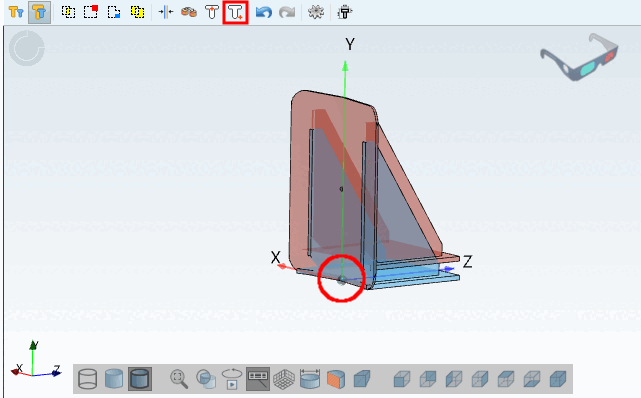The image size is (641, 398).
Task: Select the align-to-center line tool icon
Action: pos(166,12)
